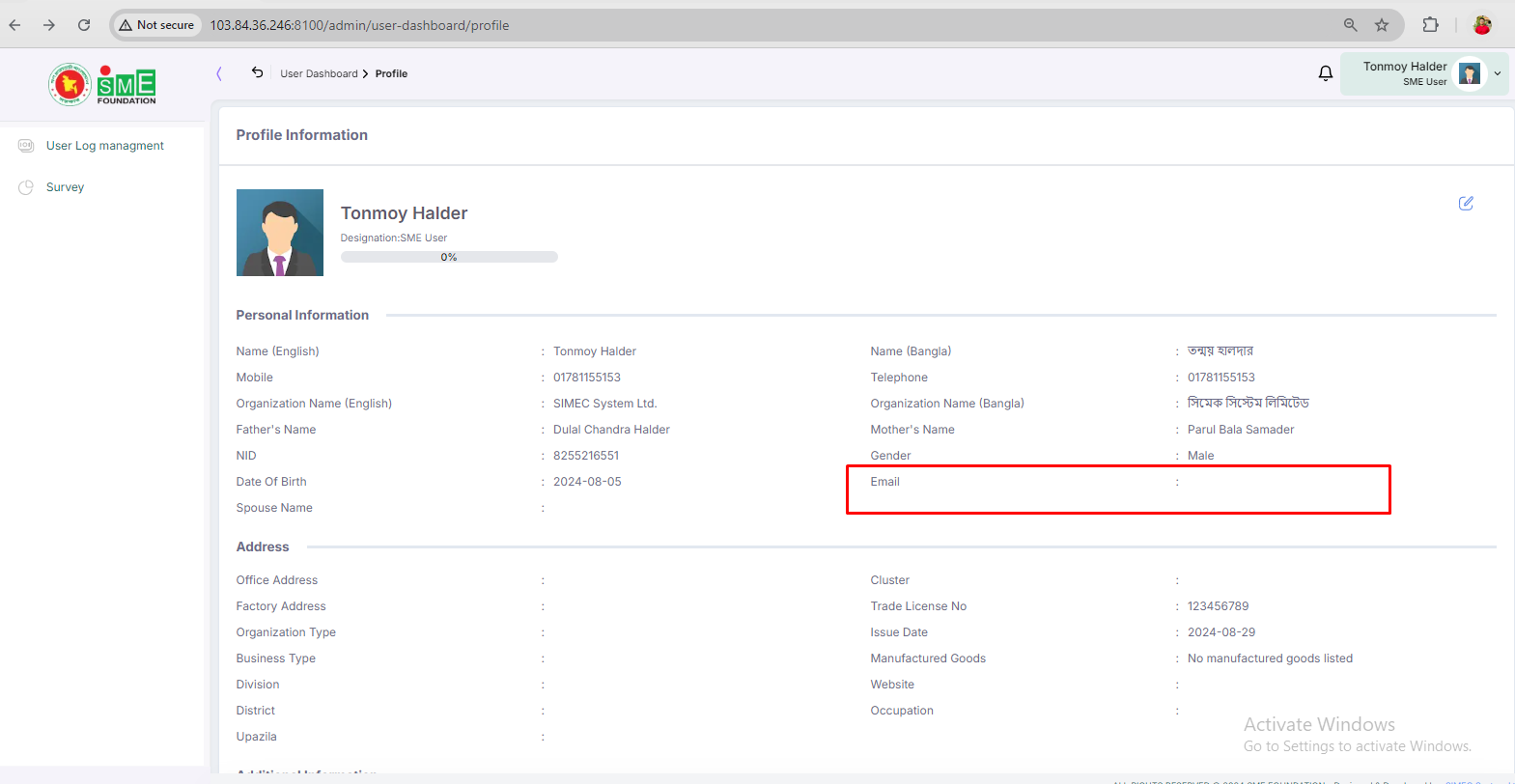Viewport: 1515px width, 784px height.
Task: Click the Personal Information section heading
Action: [x=302, y=315]
